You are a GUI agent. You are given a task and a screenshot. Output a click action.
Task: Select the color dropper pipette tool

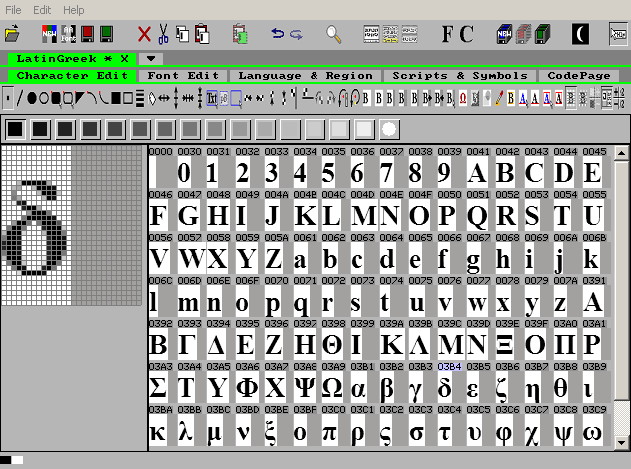coord(499,98)
